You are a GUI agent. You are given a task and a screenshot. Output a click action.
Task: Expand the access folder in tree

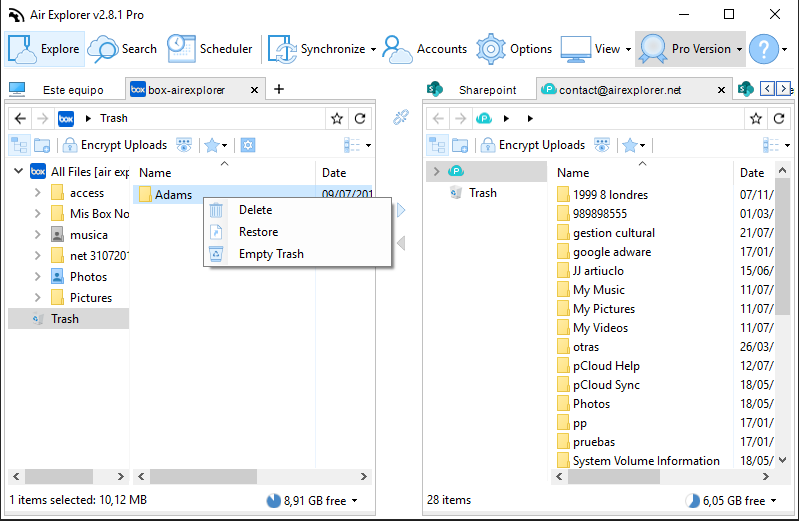click(37, 193)
